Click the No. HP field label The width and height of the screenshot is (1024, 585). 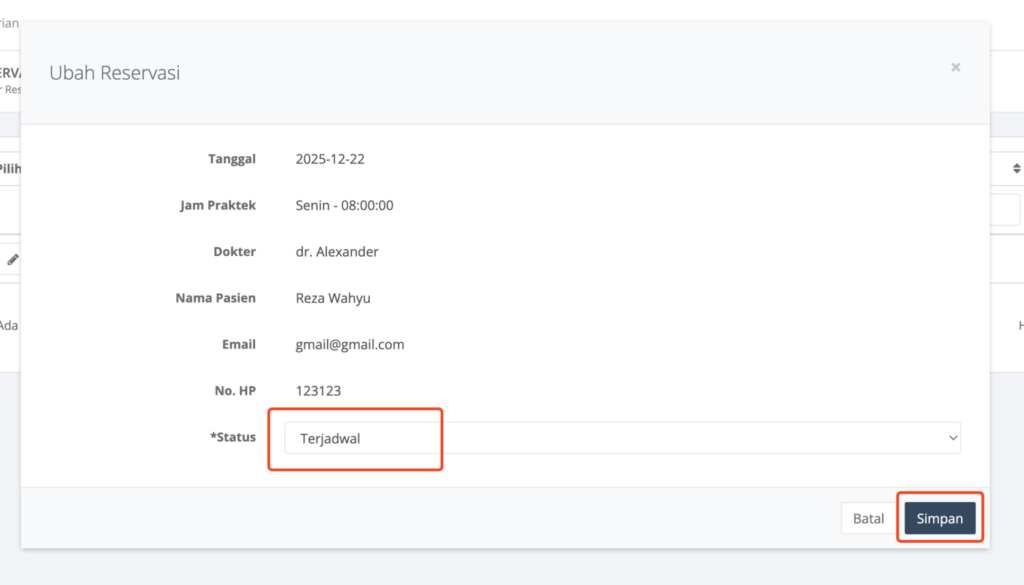pyautogui.click(x=234, y=391)
